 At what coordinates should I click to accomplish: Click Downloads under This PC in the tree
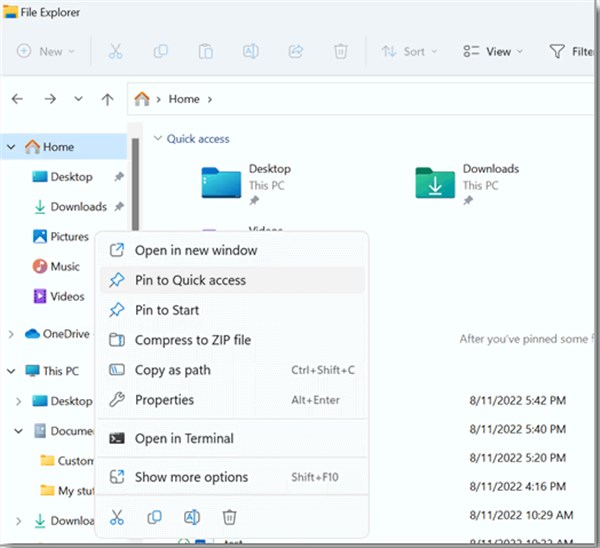(x=64, y=520)
